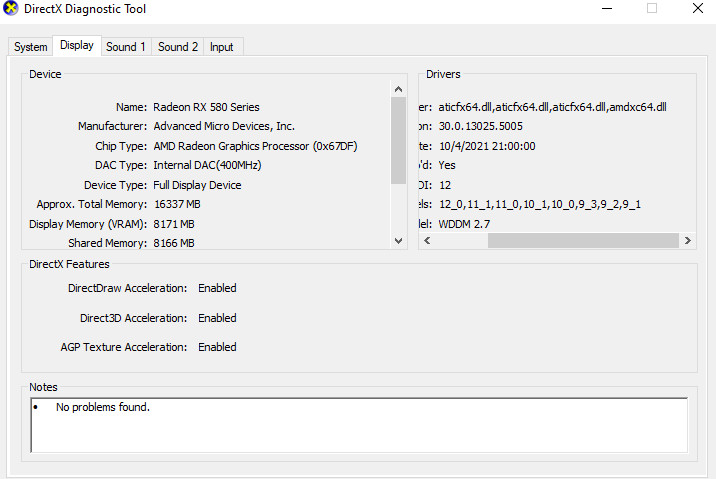Click the Drivers panel horizontal scrollbar thumb
The image size is (716, 479).
pos(583,241)
